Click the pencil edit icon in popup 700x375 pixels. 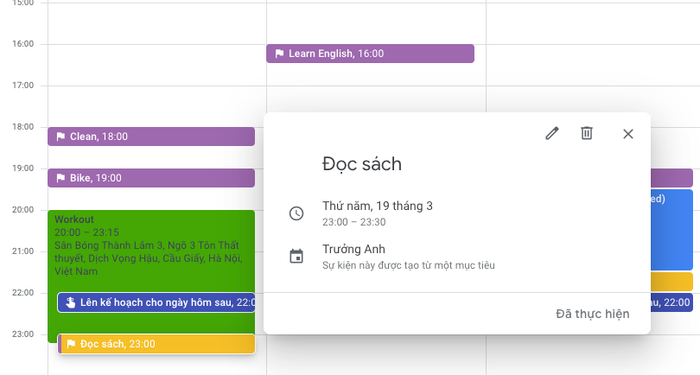point(552,133)
